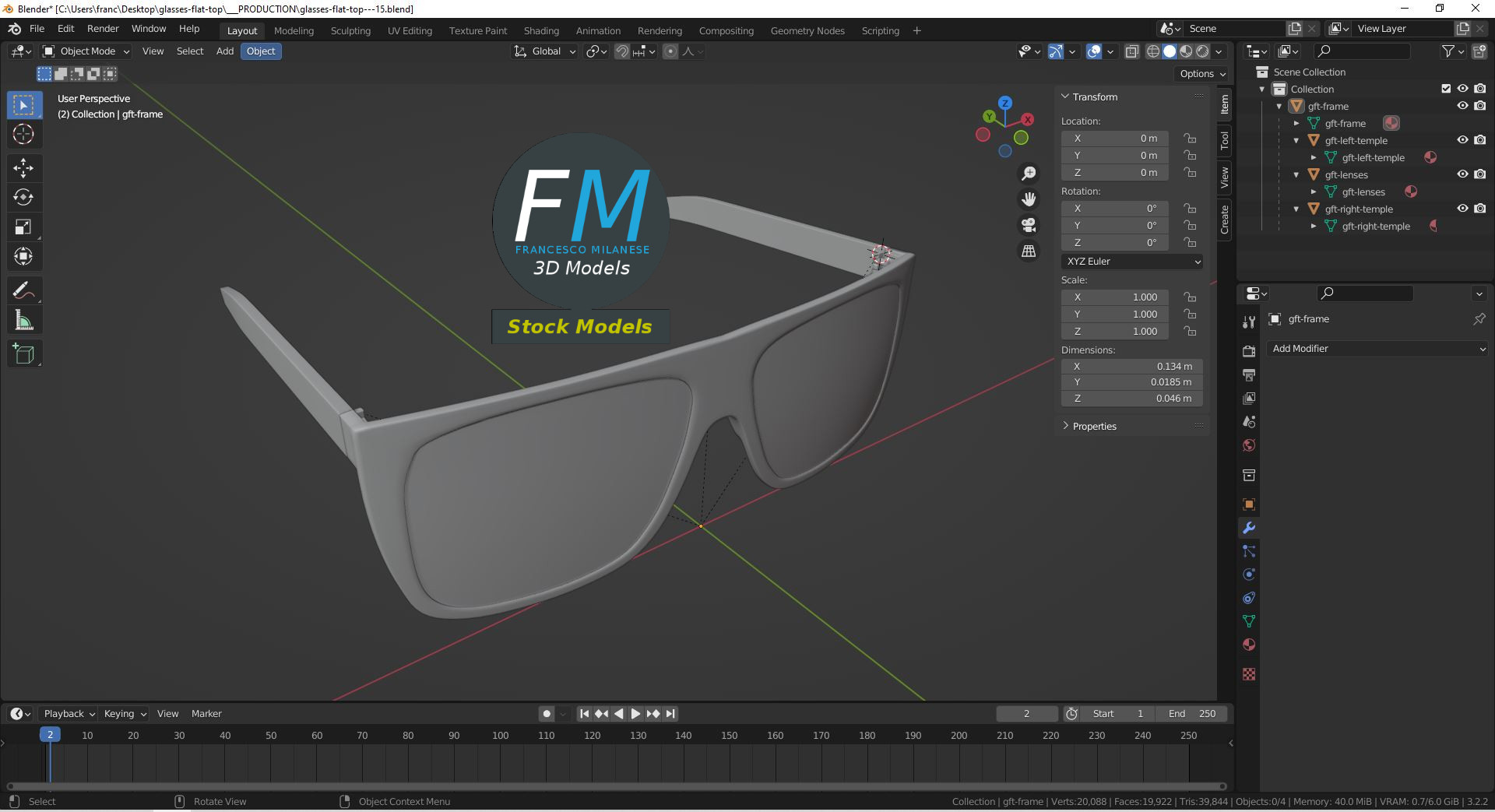
Task: Activate the Move tool
Action: pyautogui.click(x=23, y=167)
